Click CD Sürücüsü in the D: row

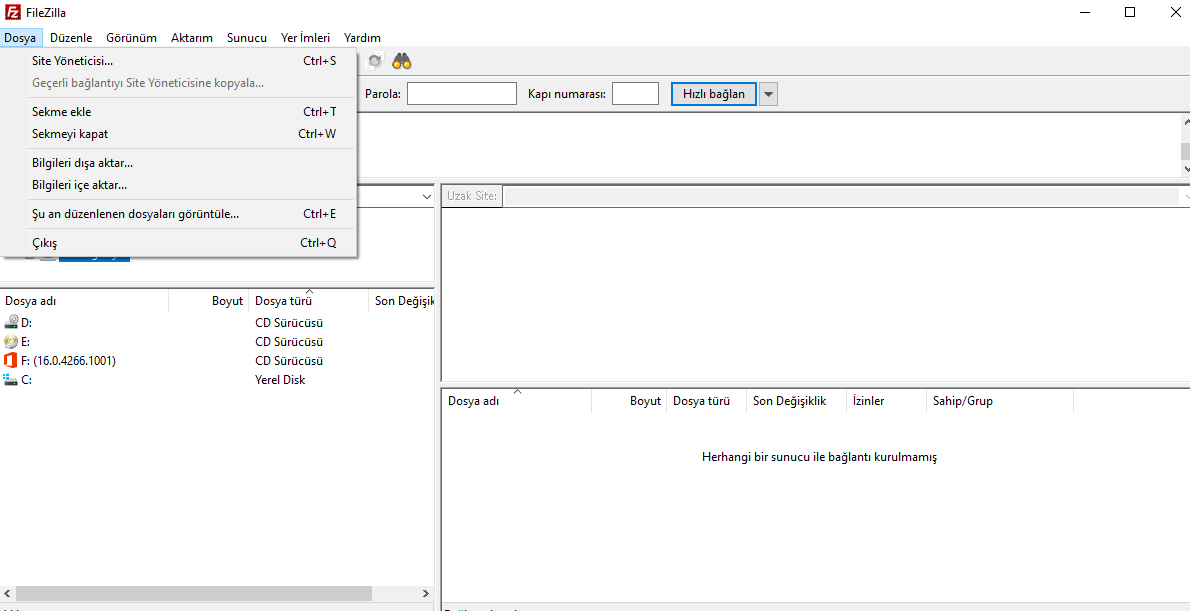tap(289, 323)
